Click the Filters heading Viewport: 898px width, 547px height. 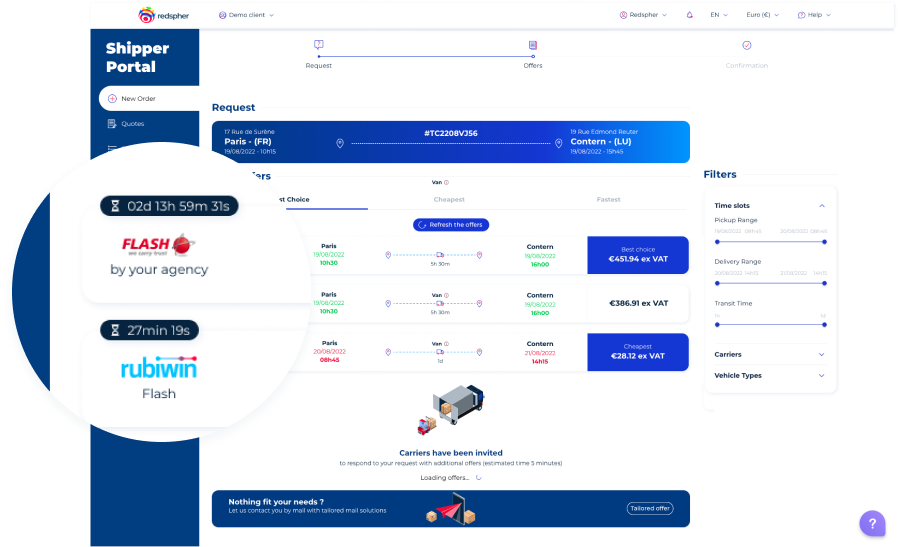(720, 175)
